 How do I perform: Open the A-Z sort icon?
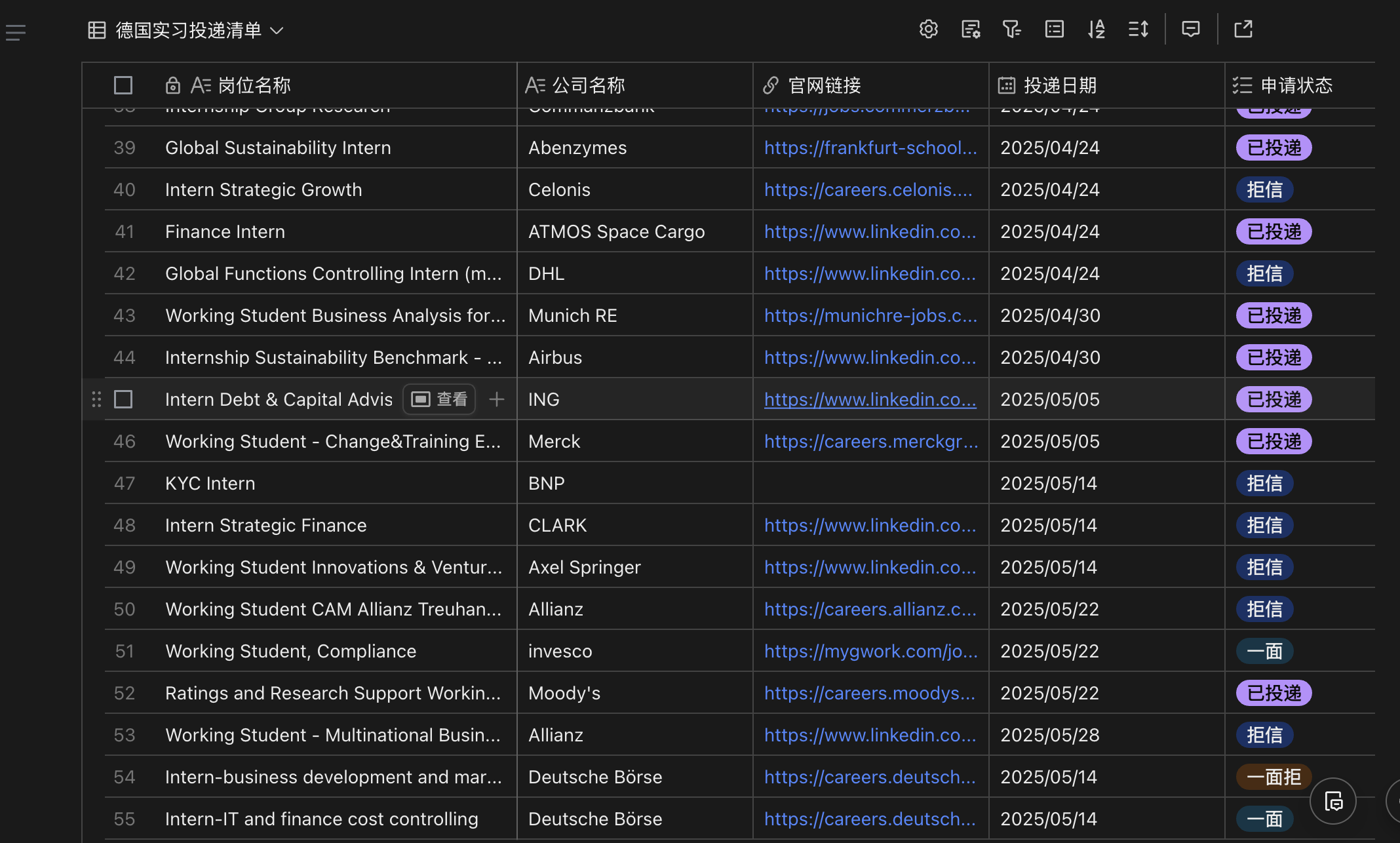tap(1096, 29)
